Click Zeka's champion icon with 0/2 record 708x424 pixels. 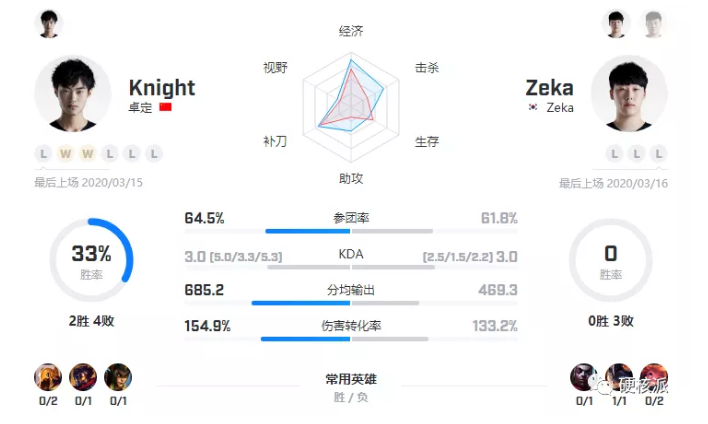point(654,377)
